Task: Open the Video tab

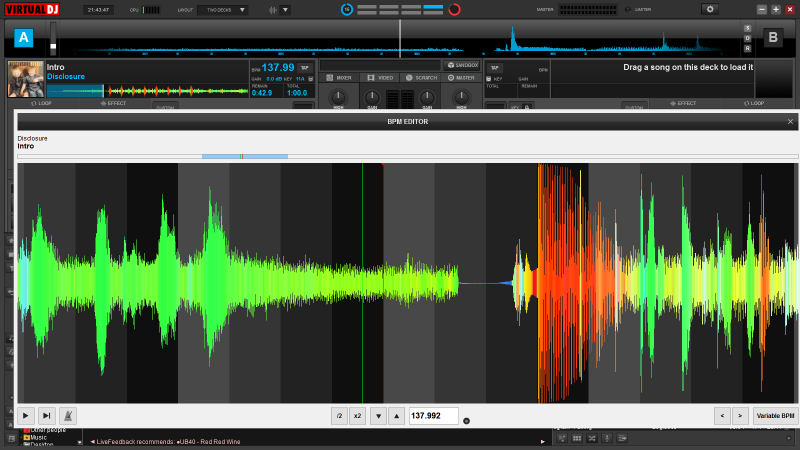Action: (380, 78)
